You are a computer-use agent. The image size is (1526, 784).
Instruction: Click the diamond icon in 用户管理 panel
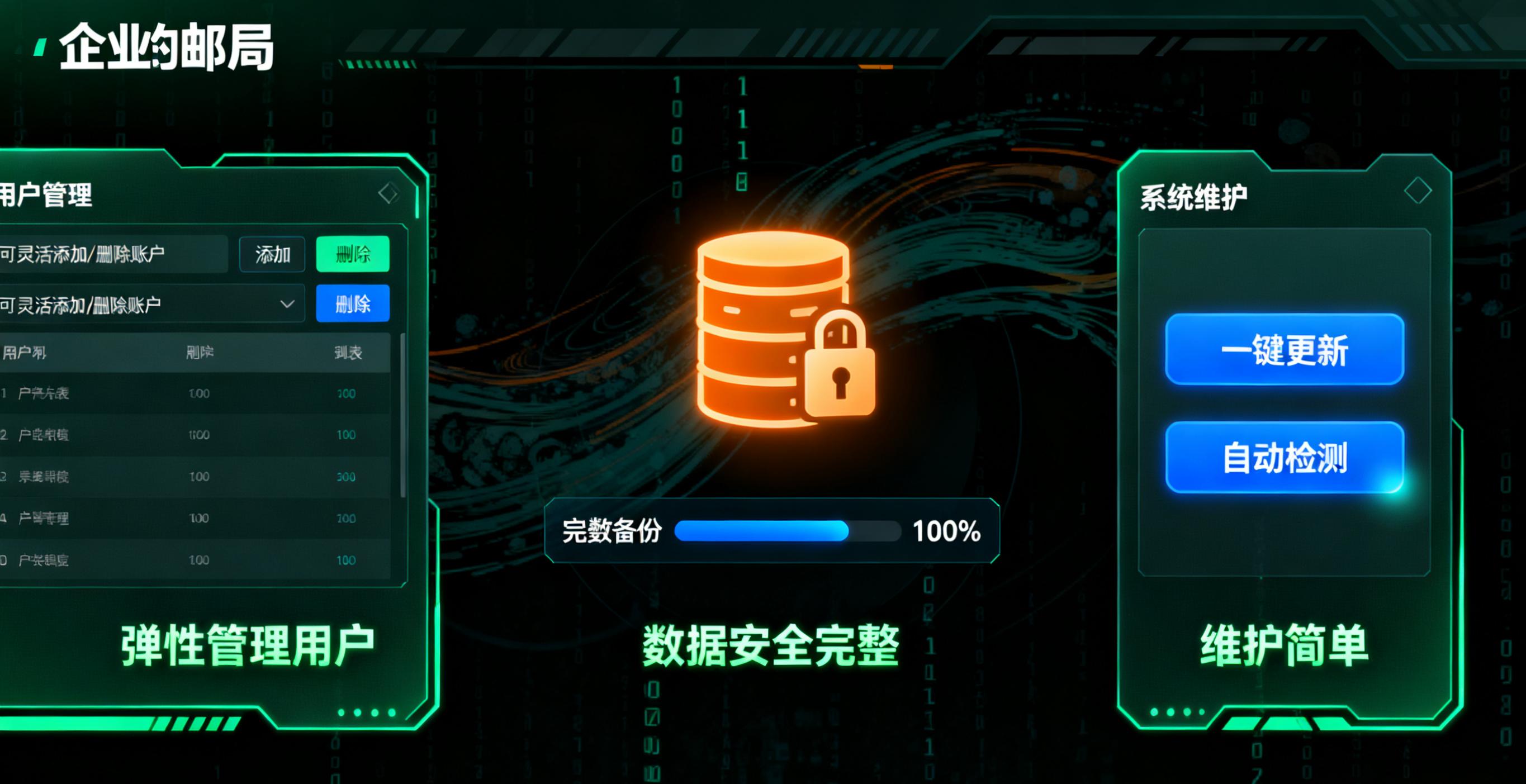coord(388,192)
